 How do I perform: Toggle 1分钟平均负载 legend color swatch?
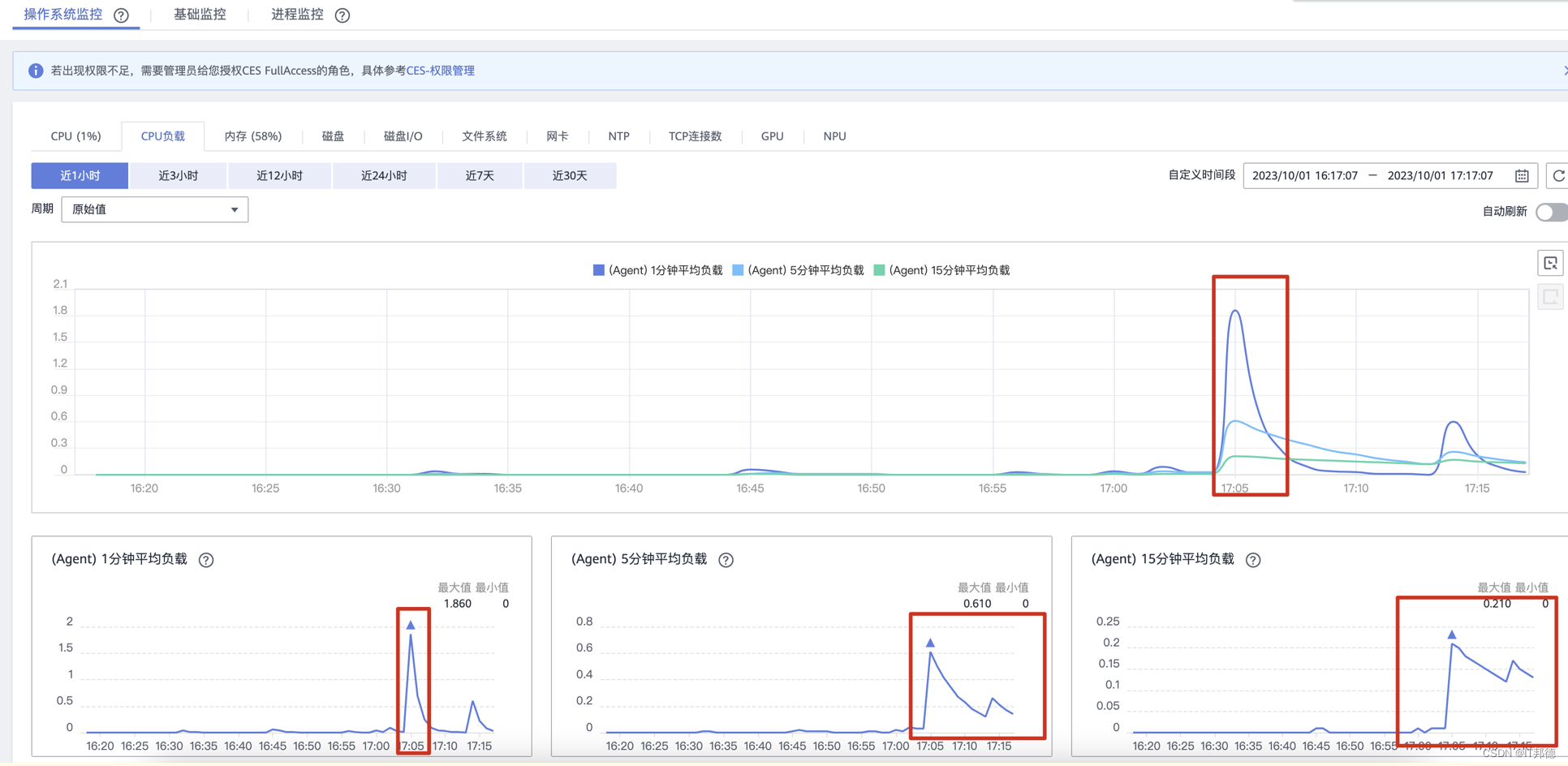click(599, 270)
